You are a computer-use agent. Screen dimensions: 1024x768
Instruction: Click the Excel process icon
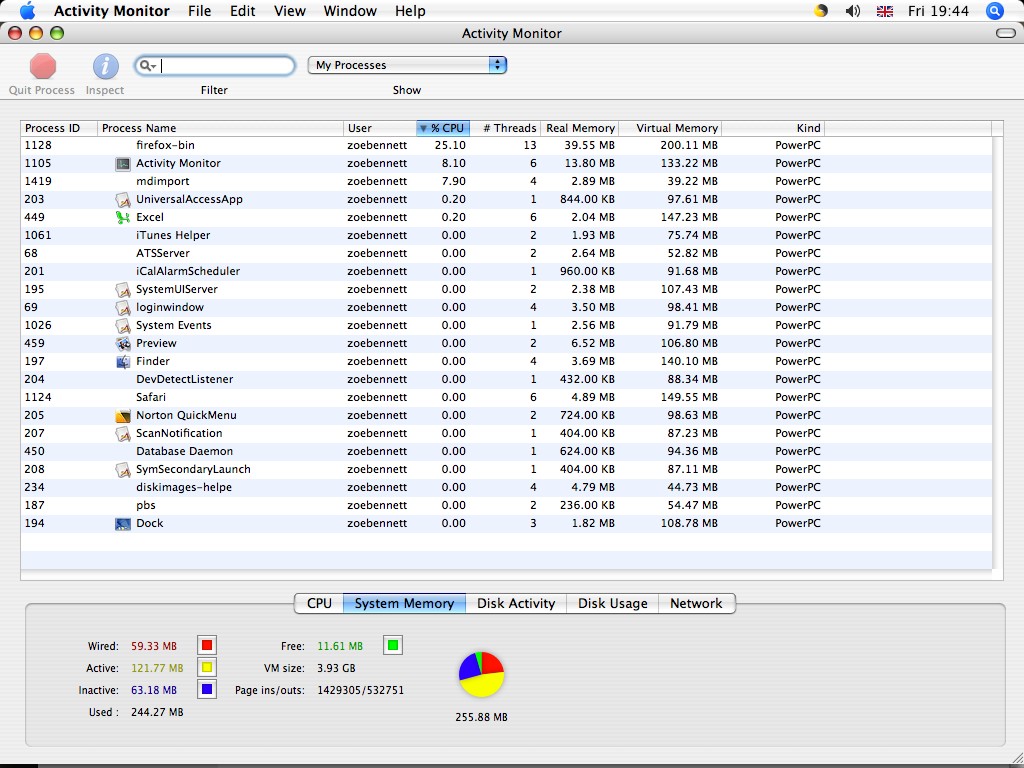click(x=123, y=217)
